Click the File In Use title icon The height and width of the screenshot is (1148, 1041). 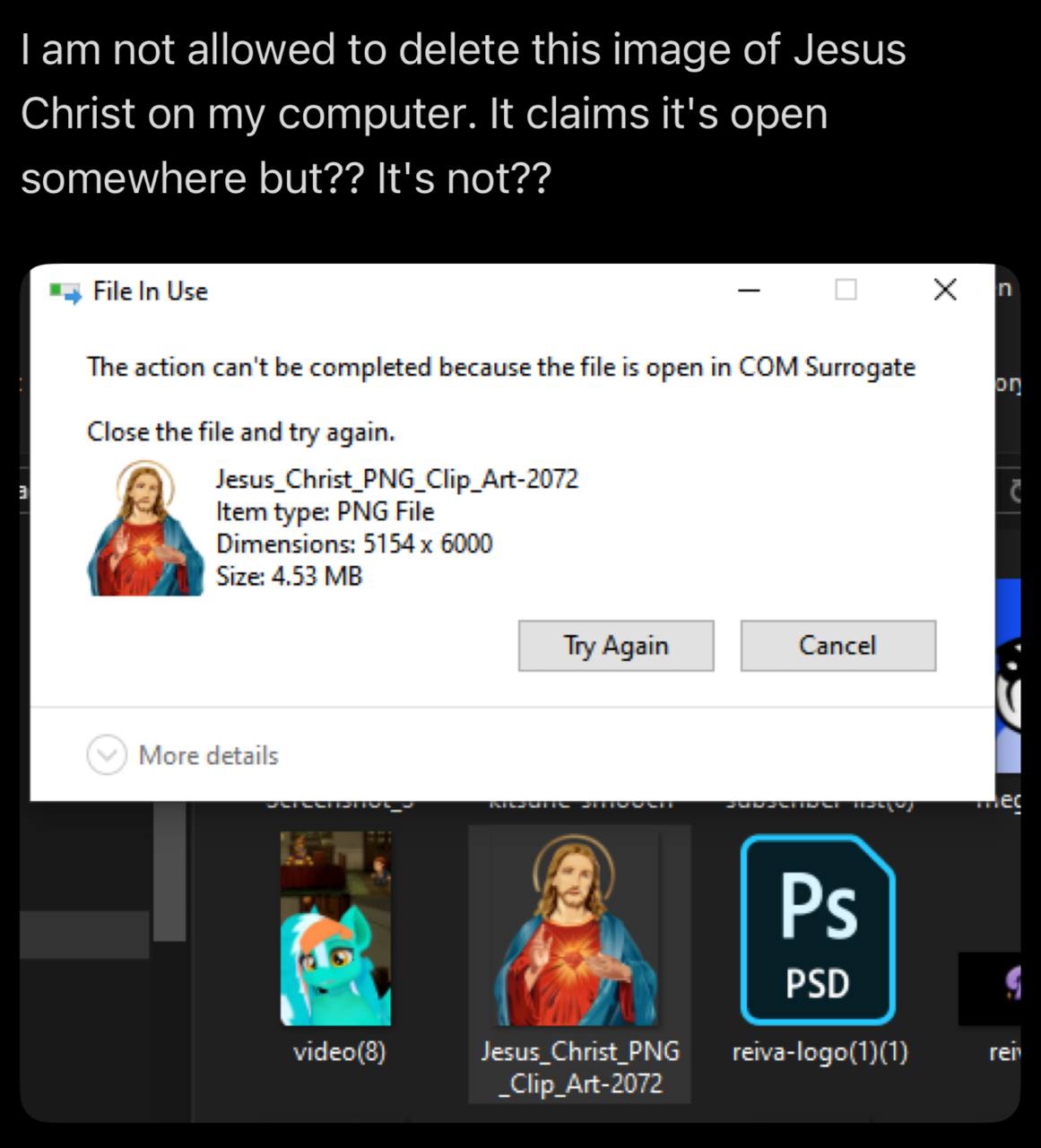(x=65, y=291)
